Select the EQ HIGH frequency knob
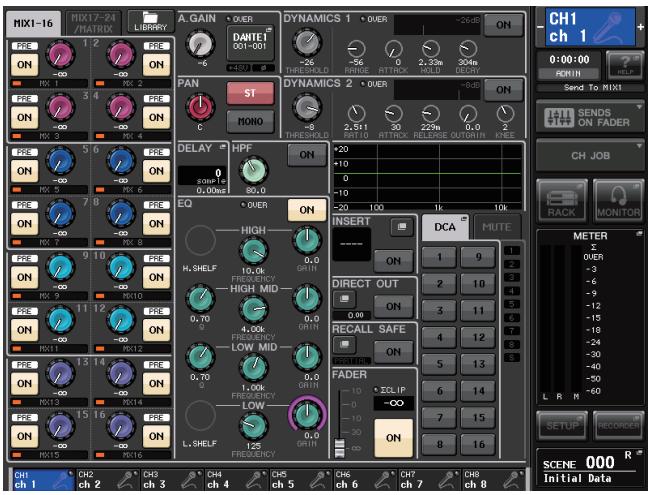Image resolution: width=651 pixels, height=495 pixels. (x=253, y=251)
